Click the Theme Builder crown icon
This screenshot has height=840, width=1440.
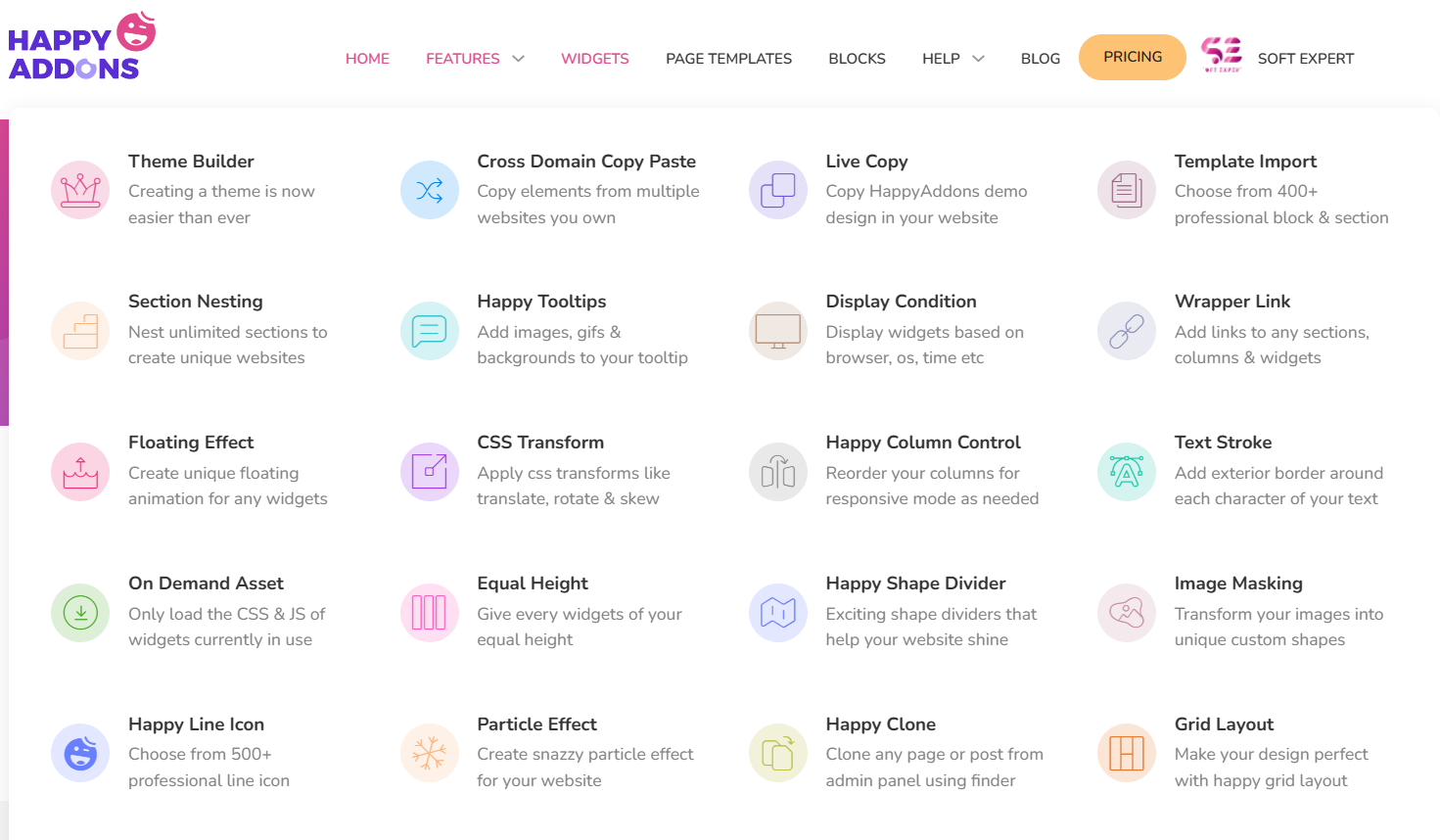80,190
